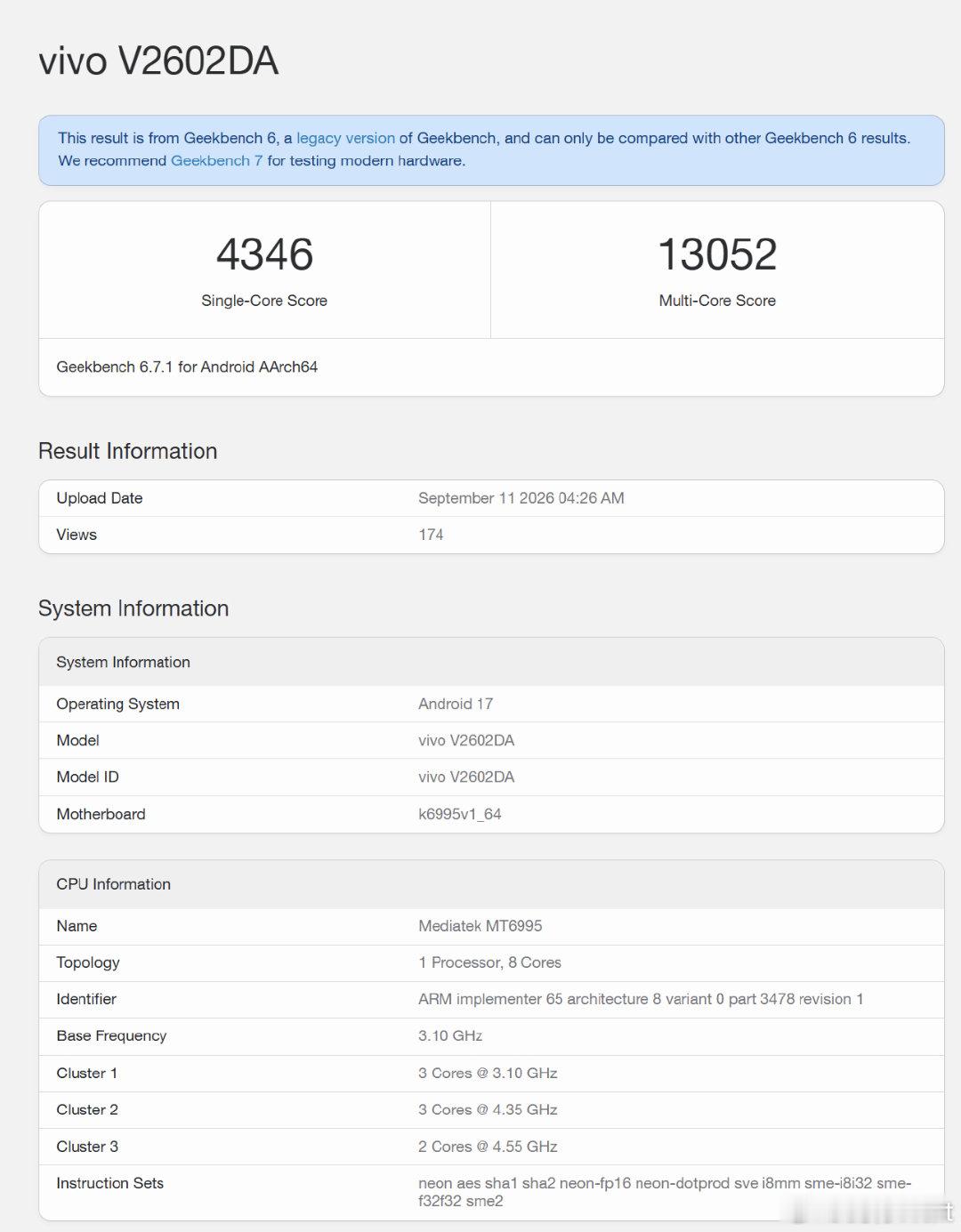The image size is (961, 1232).
Task: Click the Single-Core Score label
Action: pos(264,301)
